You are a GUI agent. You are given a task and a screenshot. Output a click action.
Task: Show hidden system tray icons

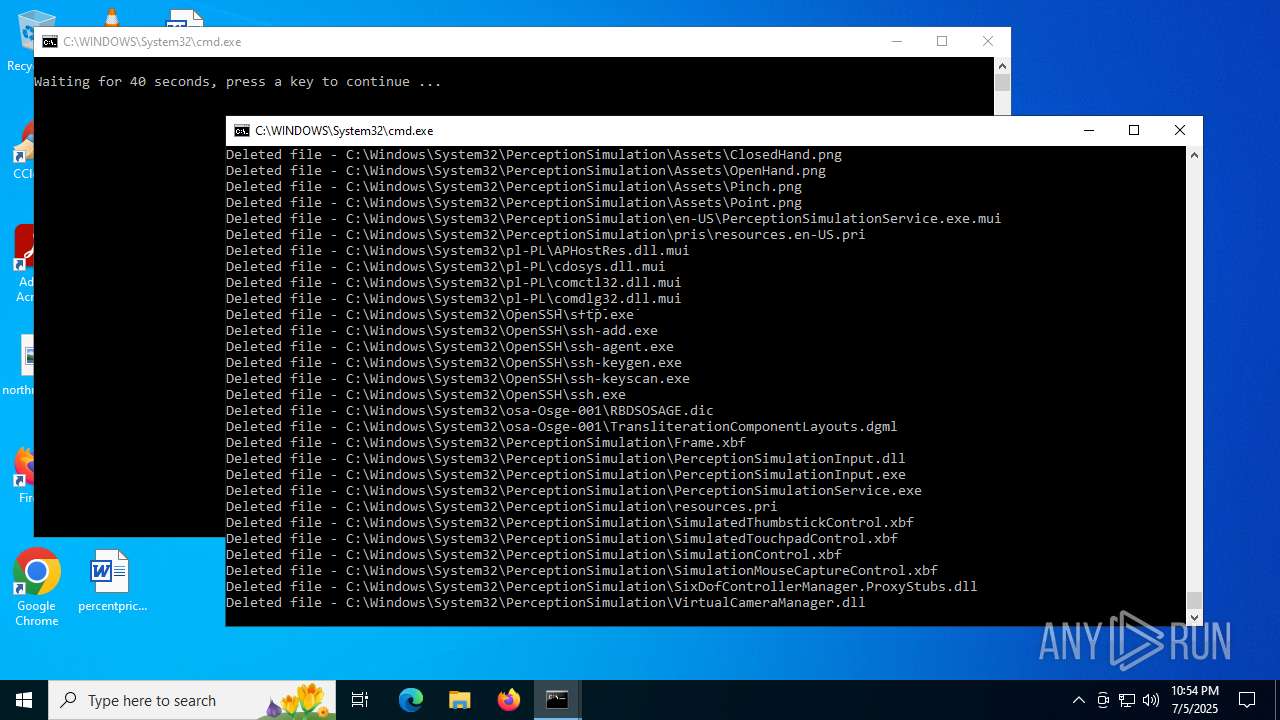(1078, 700)
